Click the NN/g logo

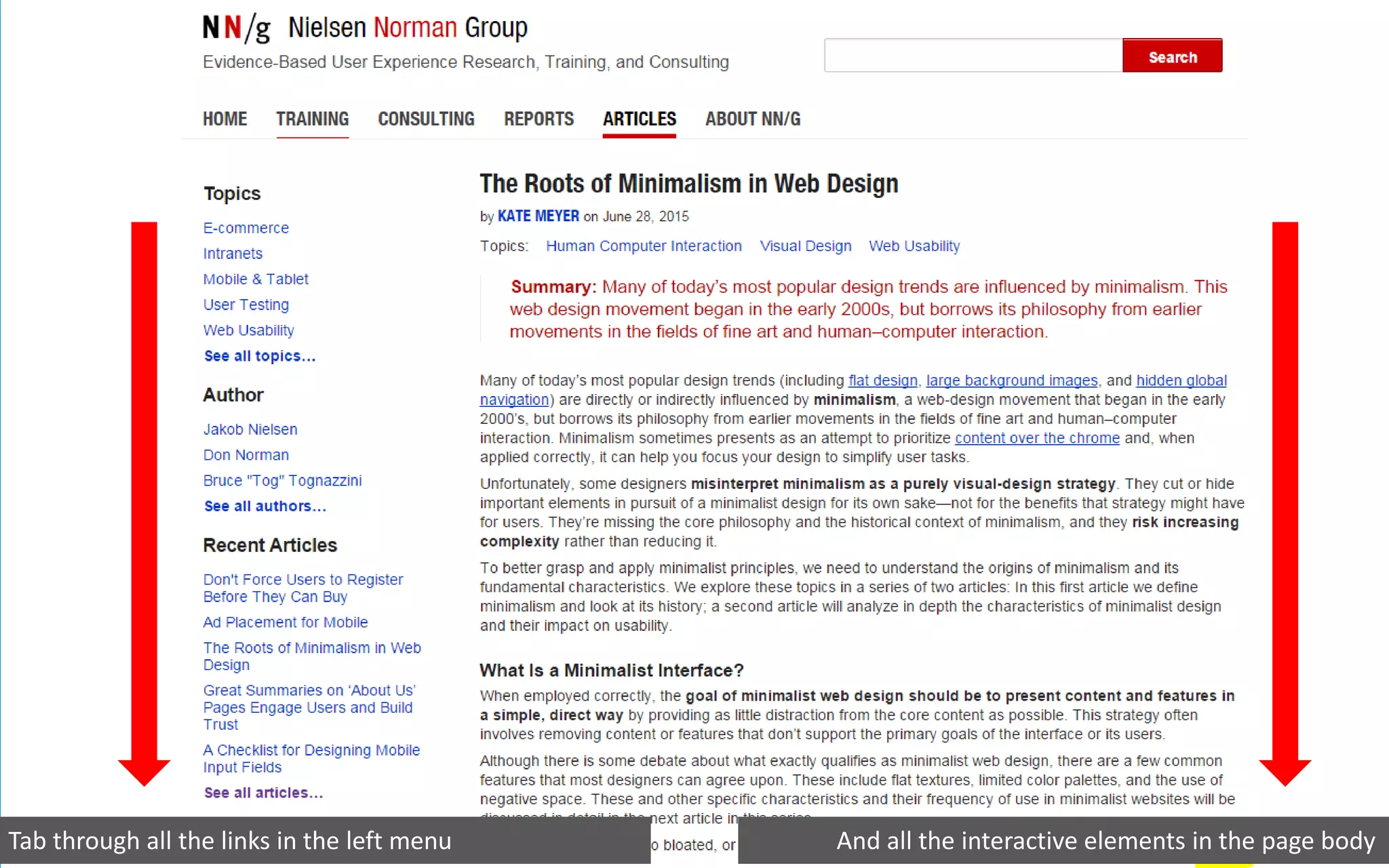pos(237,28)
